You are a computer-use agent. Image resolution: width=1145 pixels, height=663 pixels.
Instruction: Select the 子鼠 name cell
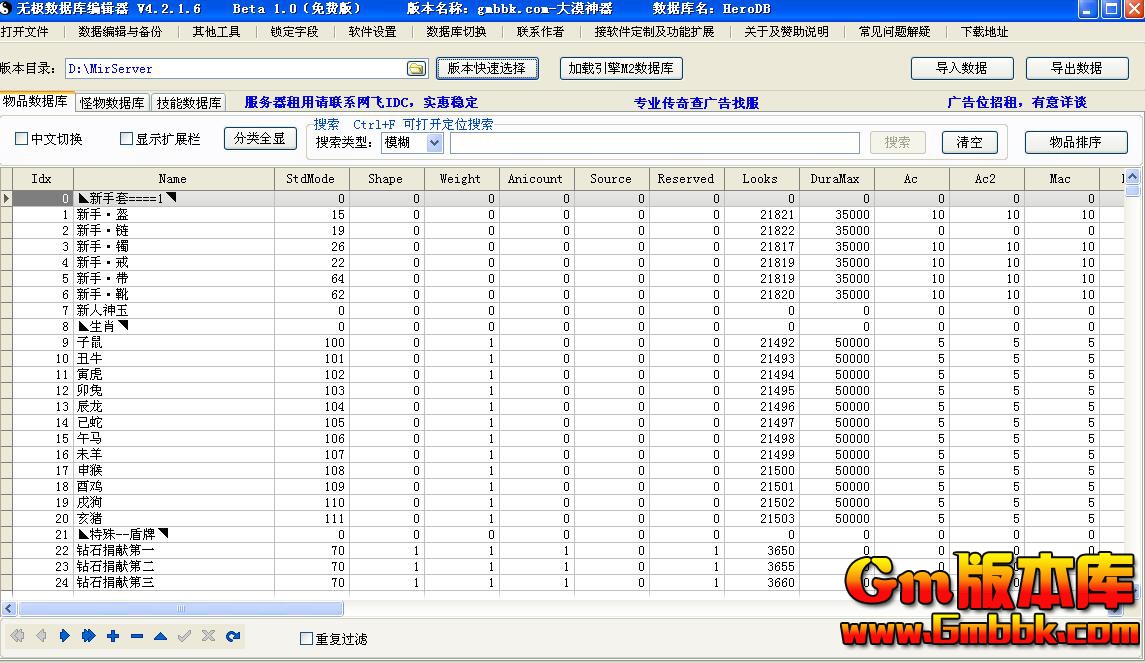click(173, 342)
